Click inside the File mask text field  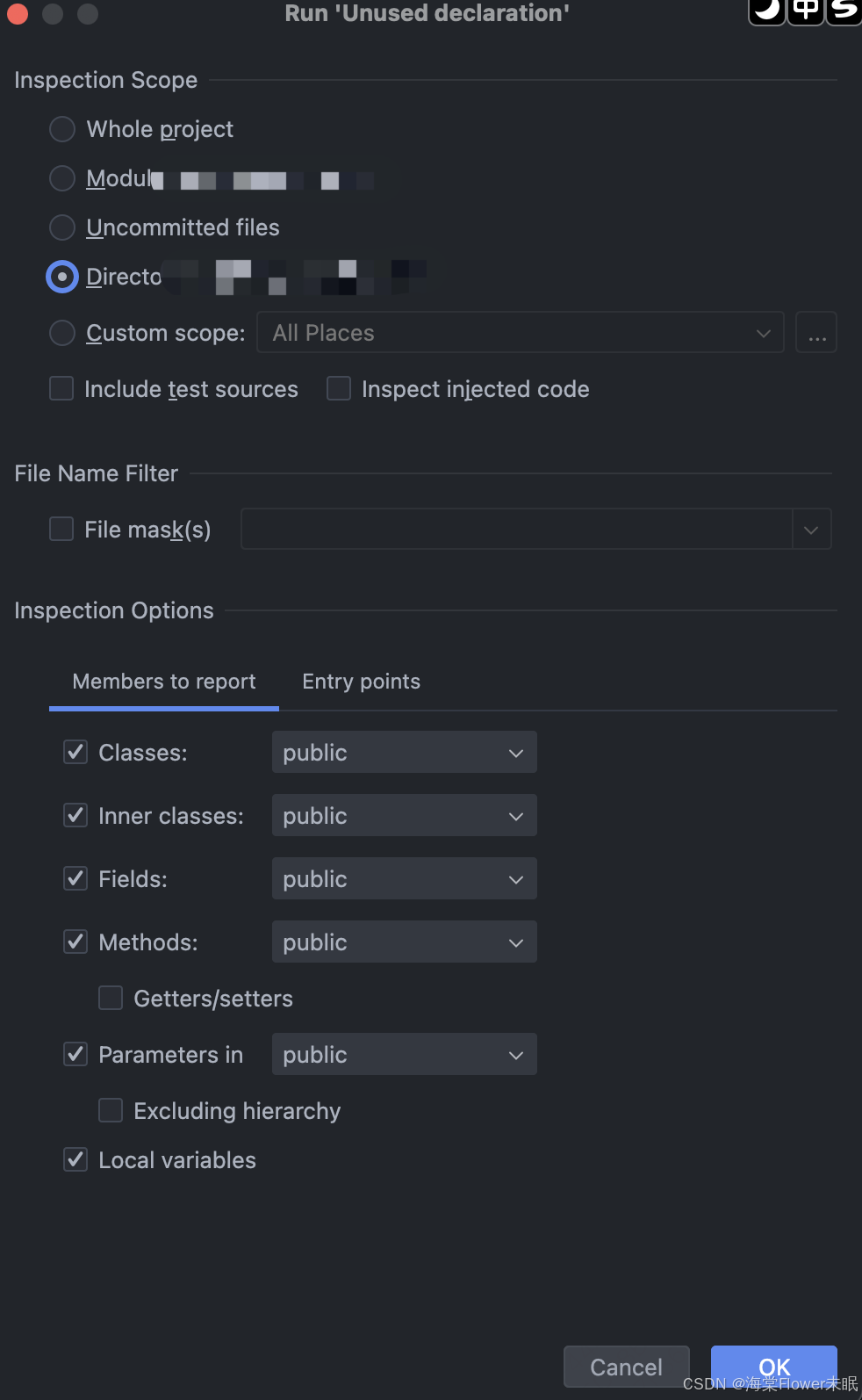(516, 530)
